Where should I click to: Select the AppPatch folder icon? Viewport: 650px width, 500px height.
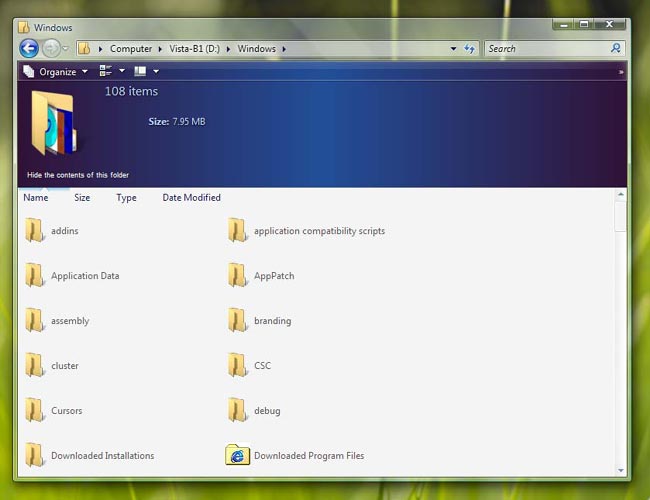[237, 276]
